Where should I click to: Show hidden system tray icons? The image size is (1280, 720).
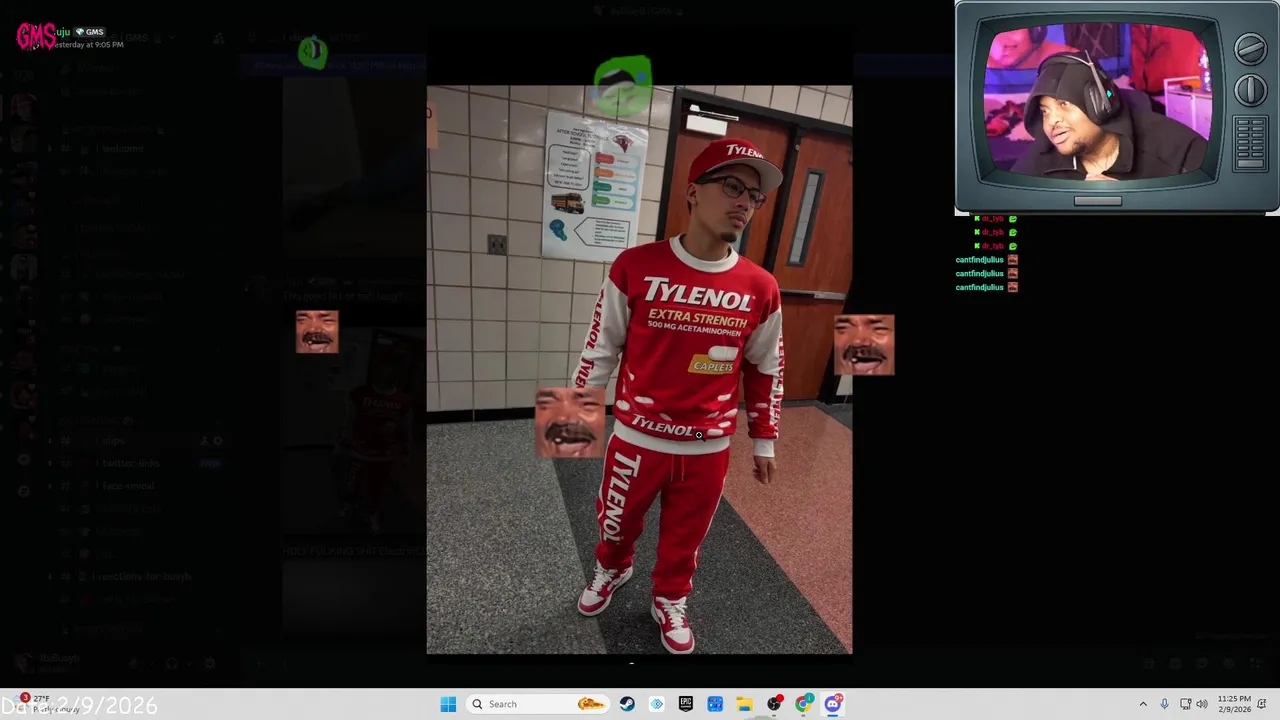[x=1143, y=704]
